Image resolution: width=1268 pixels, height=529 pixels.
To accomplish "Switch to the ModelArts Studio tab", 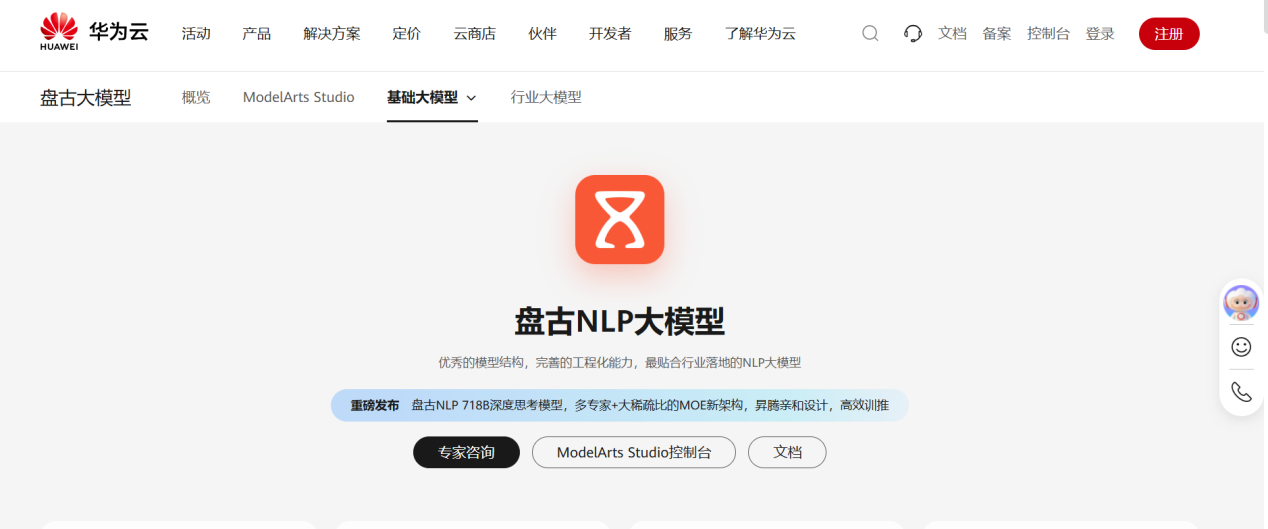I will [299, 97].
